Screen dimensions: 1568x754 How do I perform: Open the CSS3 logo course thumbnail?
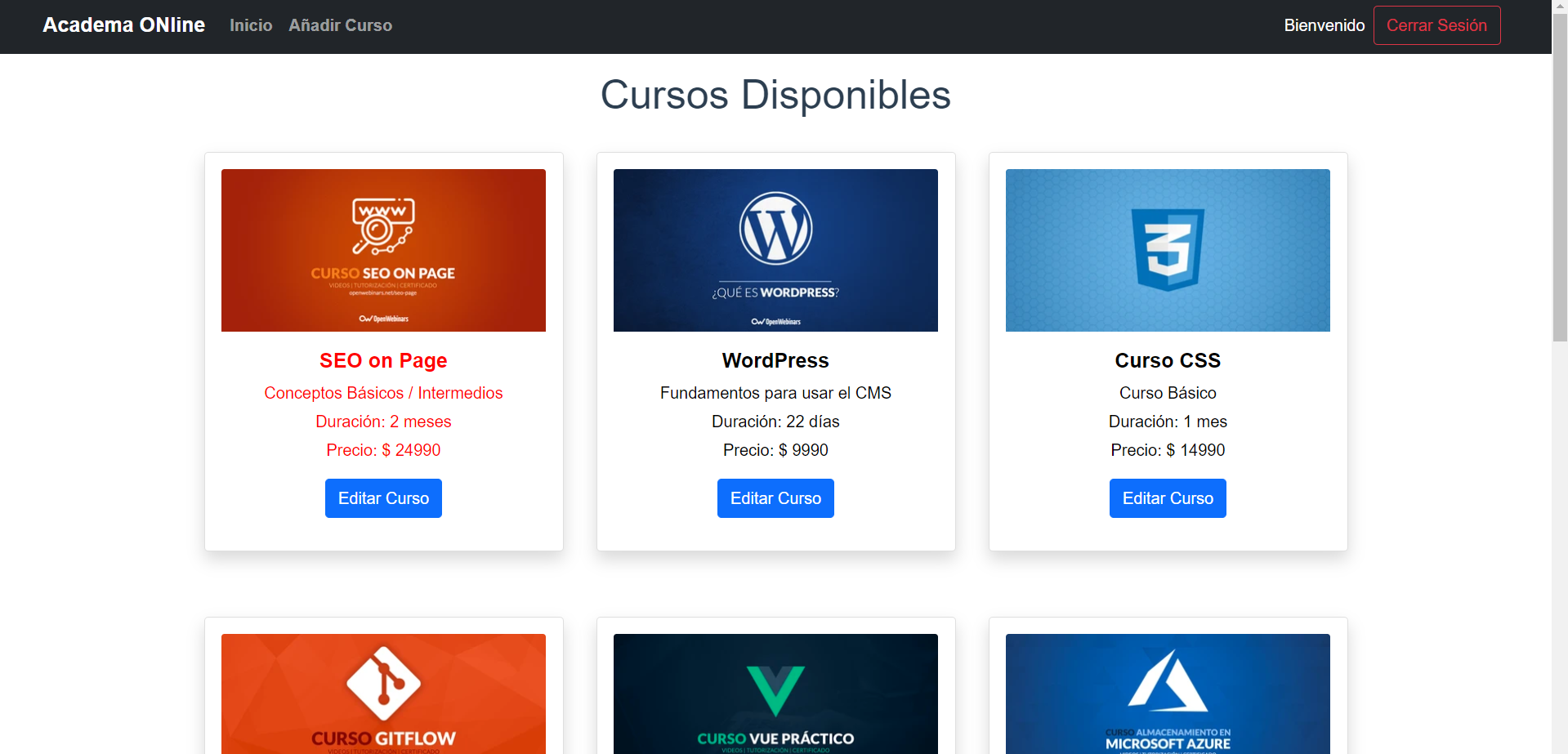[x=1168, y=250]
